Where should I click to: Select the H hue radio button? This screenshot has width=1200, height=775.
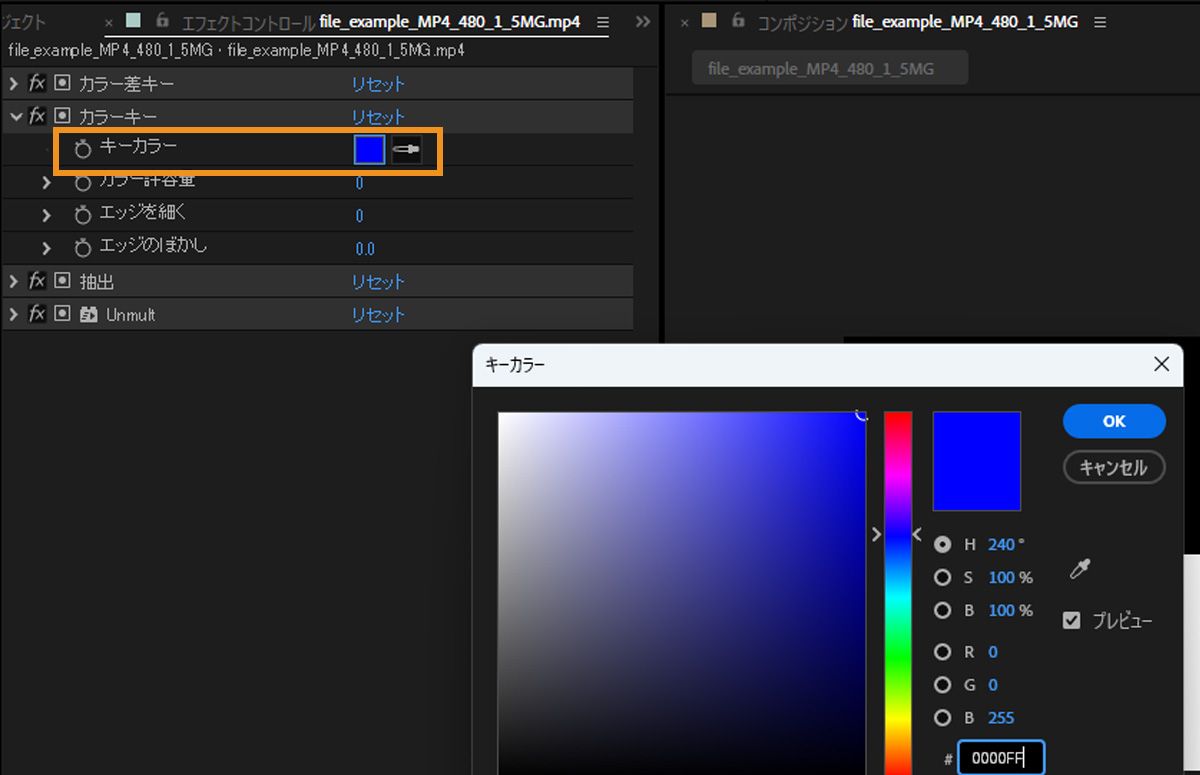(x=942, y=545)
